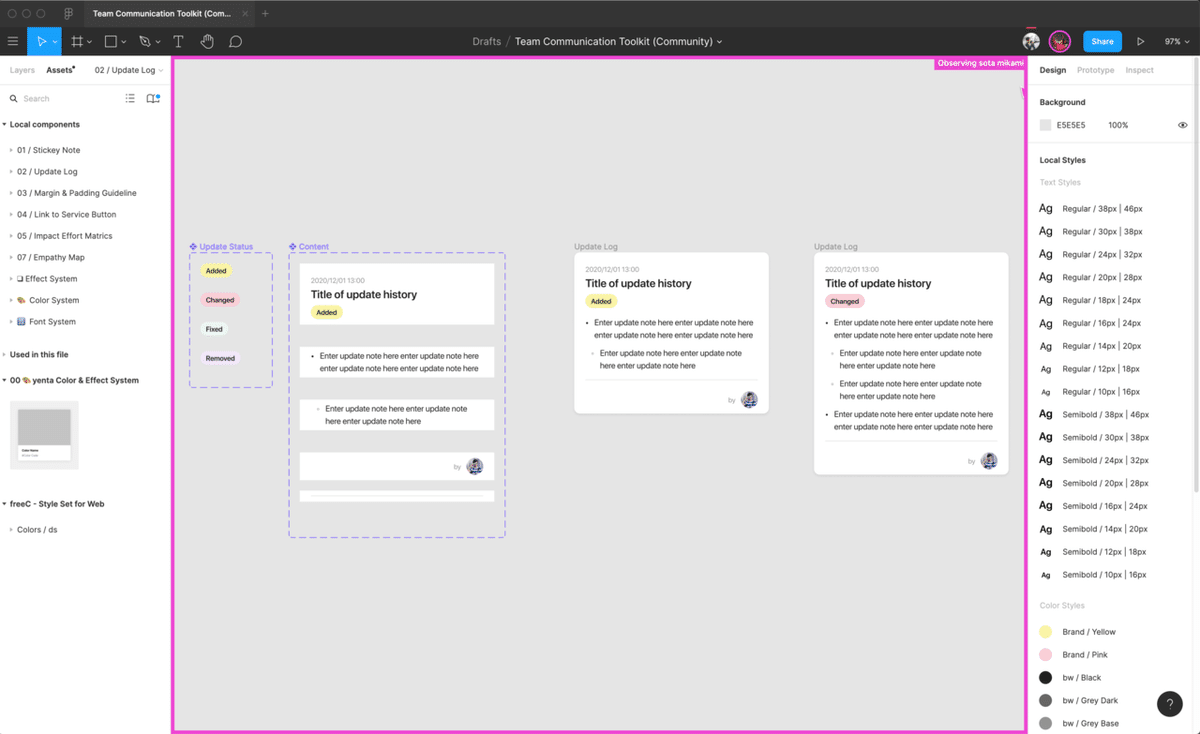Select the Hand tool
Screen dimensions: 1200x734
point(207,41)
